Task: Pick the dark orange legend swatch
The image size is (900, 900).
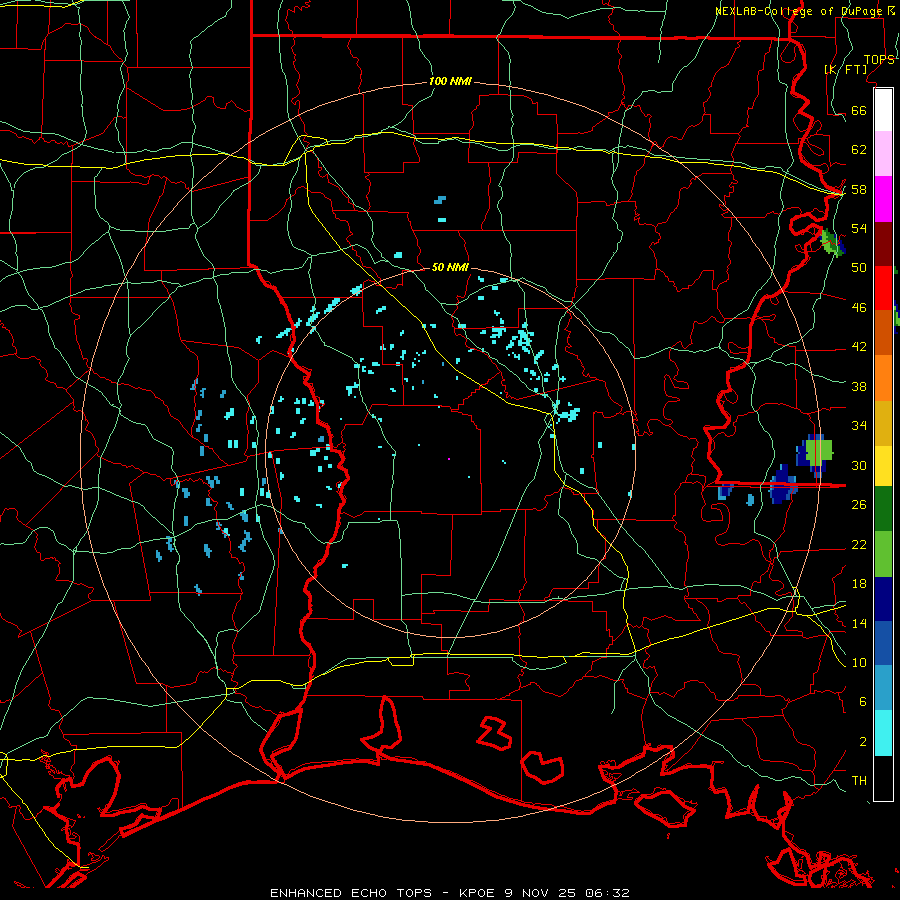Action: coord(883,333)
